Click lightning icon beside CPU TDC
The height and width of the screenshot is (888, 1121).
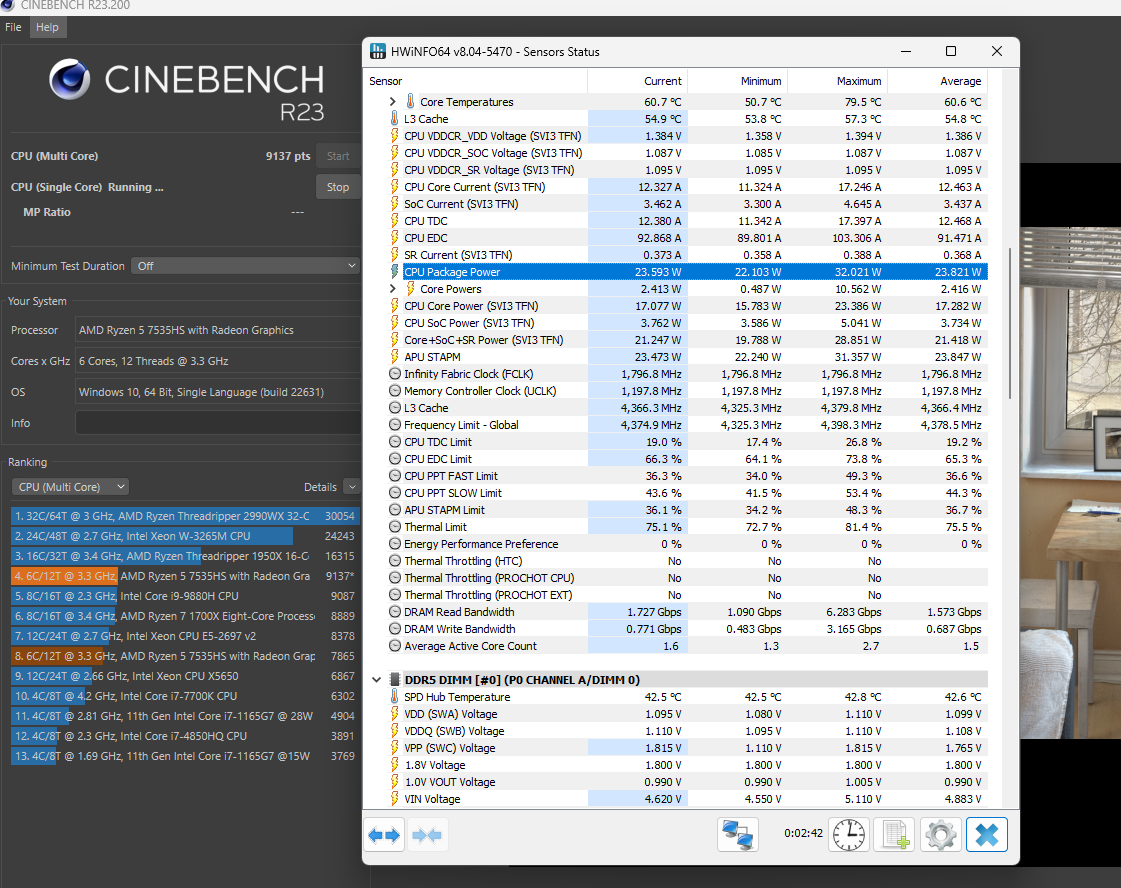[x=394, y=221]
